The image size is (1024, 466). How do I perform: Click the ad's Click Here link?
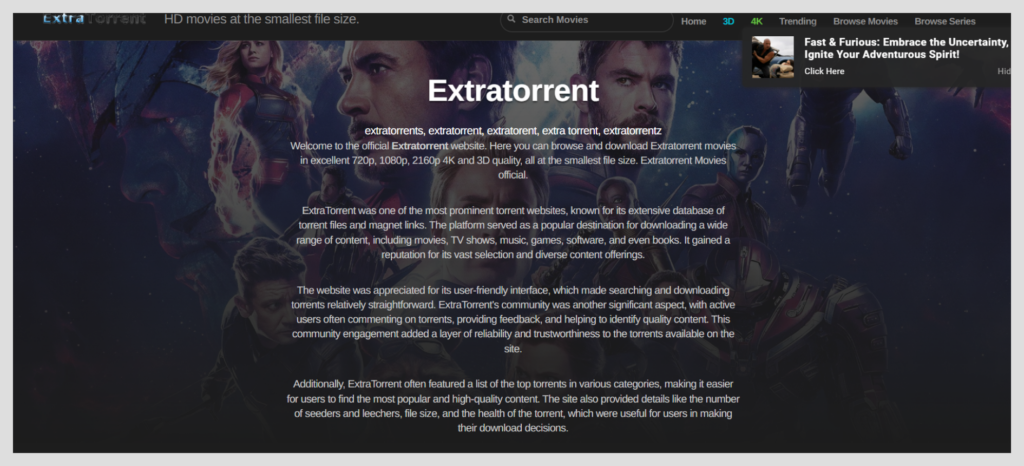824,71
